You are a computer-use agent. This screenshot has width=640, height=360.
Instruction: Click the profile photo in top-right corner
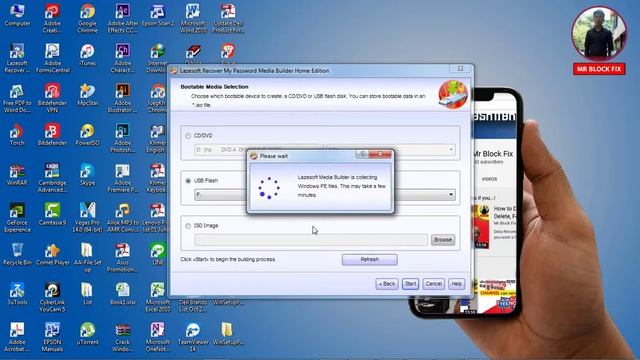click(x=599, y=33)
